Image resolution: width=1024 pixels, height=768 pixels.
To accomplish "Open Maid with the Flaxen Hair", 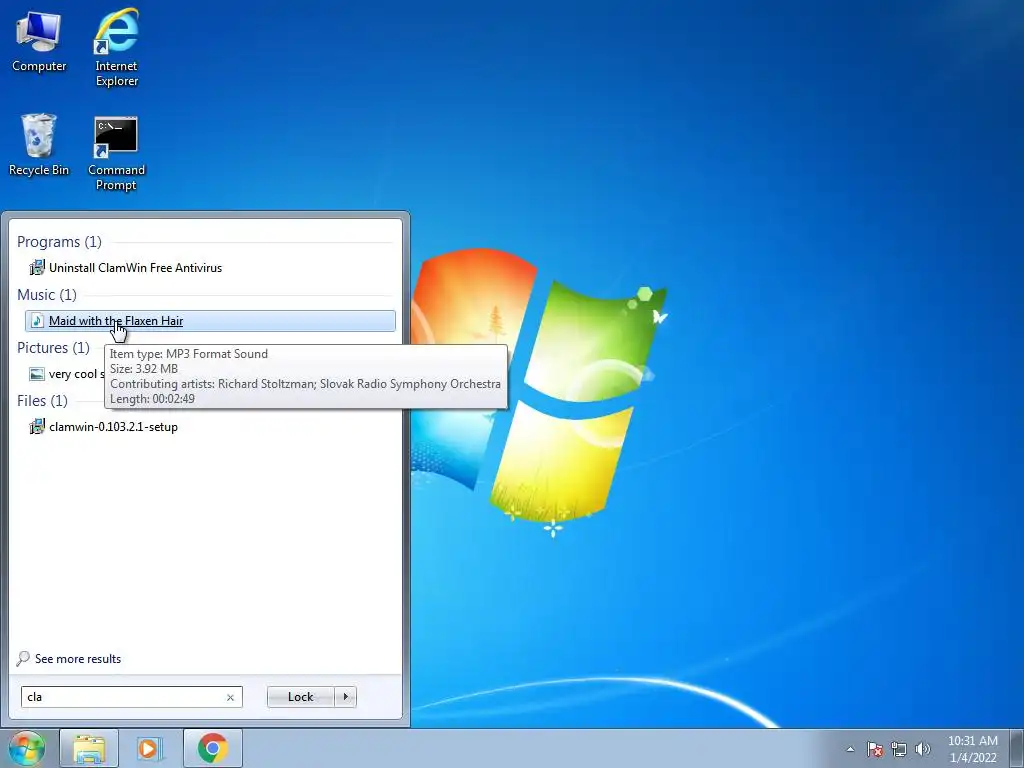I will tap(210, 321).
